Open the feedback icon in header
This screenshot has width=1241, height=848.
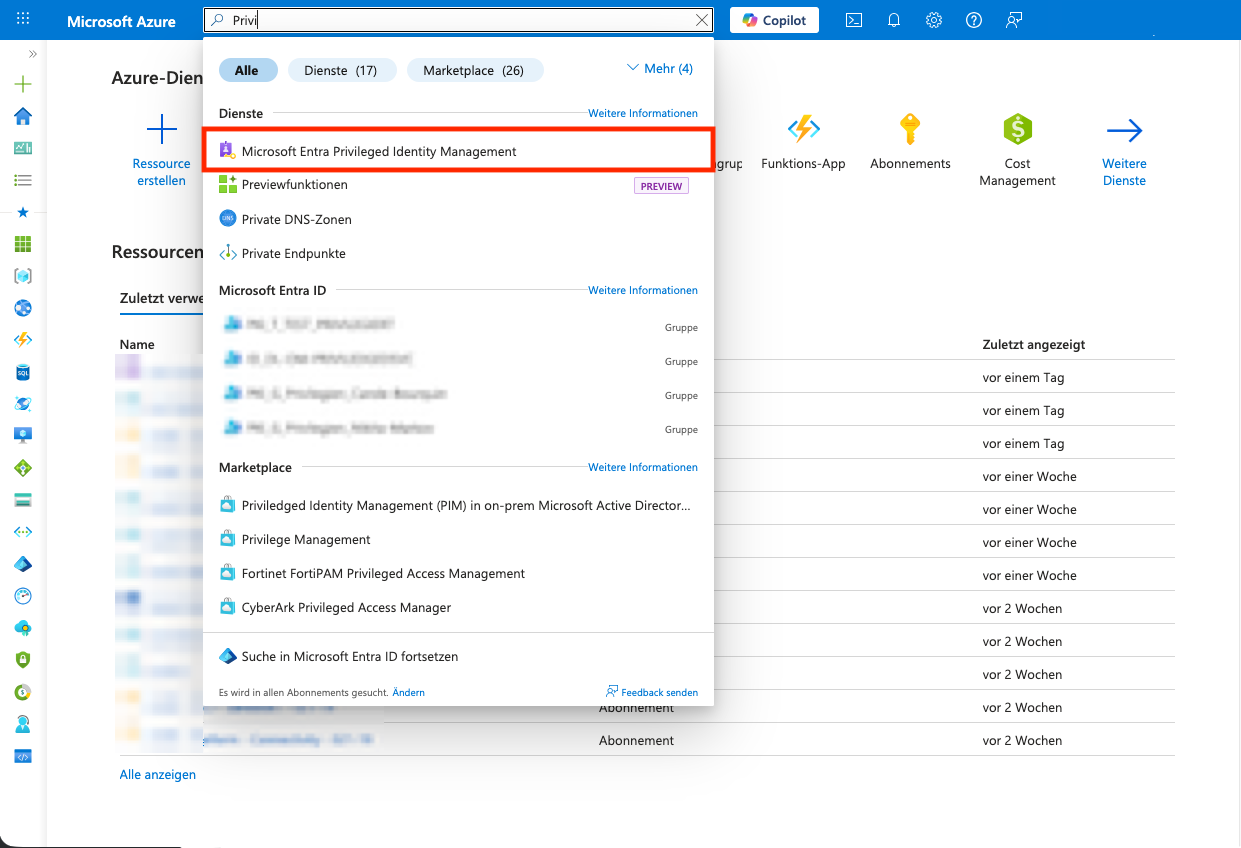click(1014, 20)
